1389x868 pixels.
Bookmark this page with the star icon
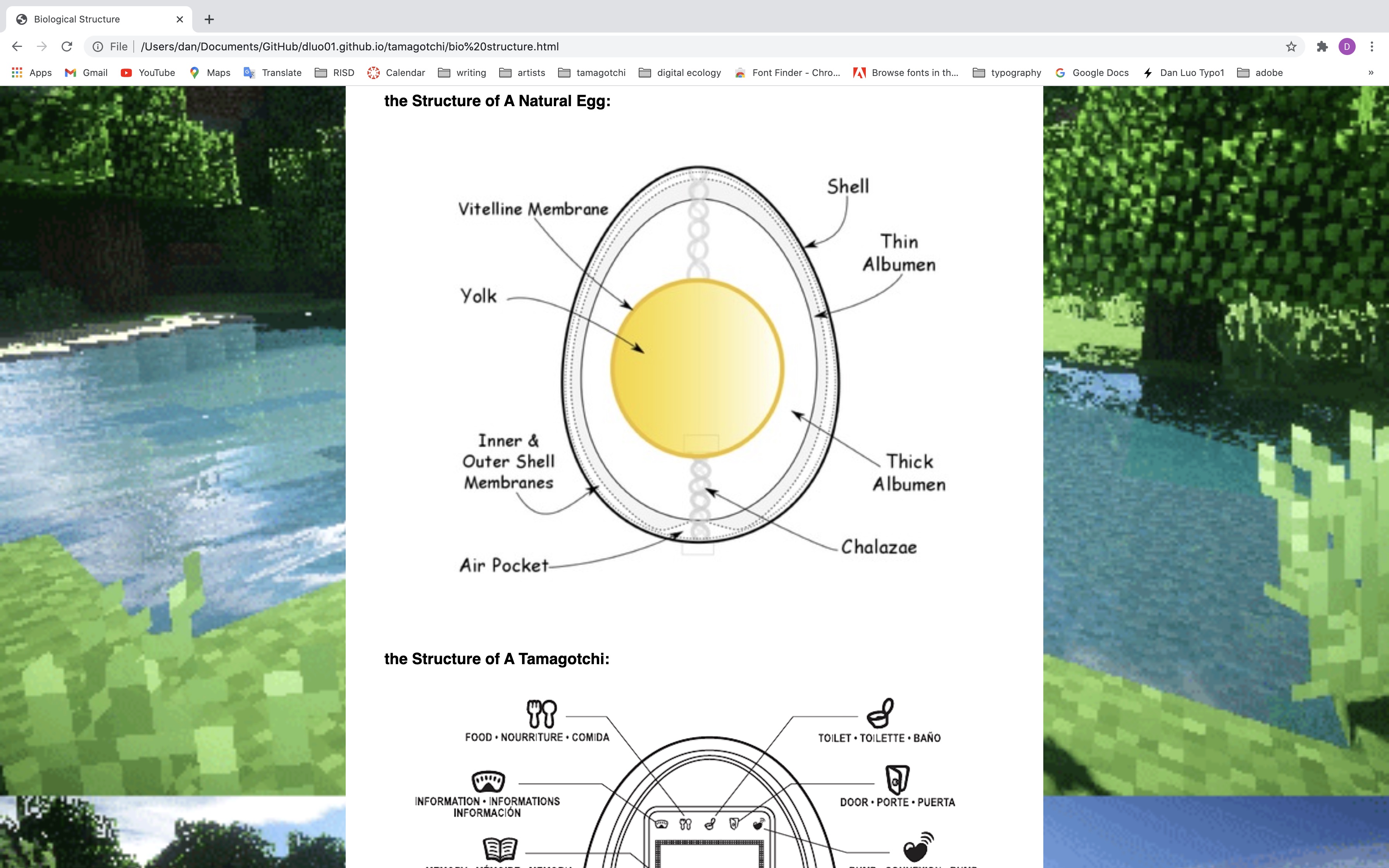[x=1291, y=46]
